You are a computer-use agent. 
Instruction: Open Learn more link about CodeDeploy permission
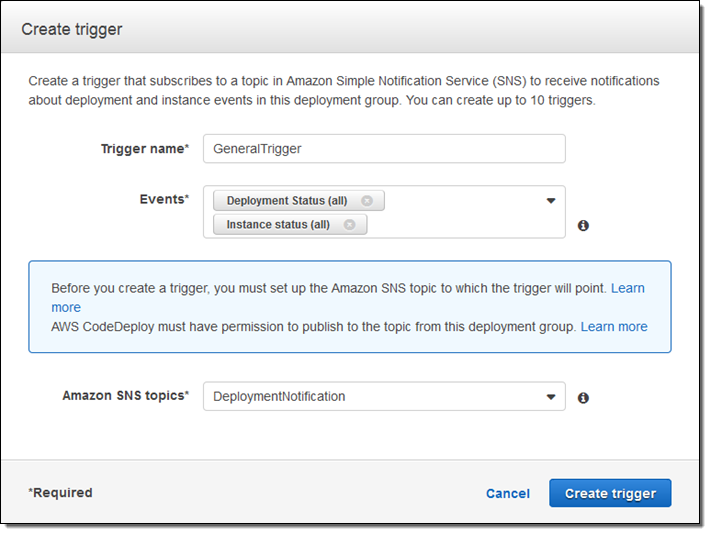614,327
